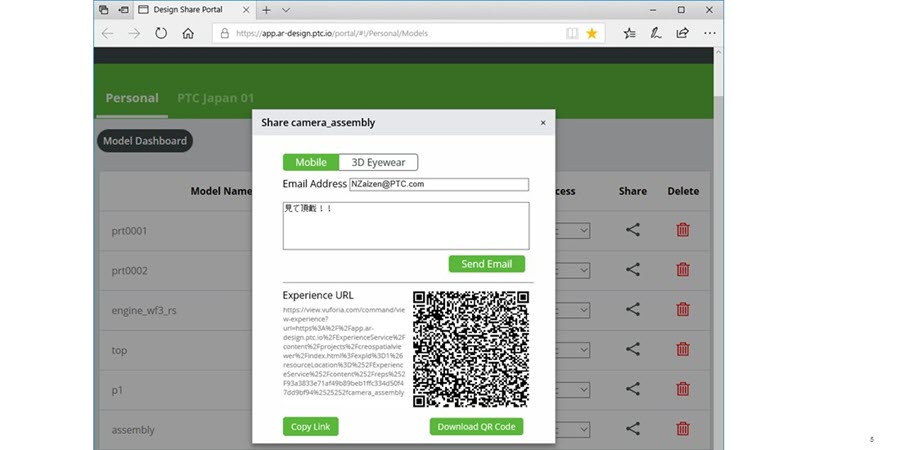Switch to the 3D Eyewear option

point(378,162)
